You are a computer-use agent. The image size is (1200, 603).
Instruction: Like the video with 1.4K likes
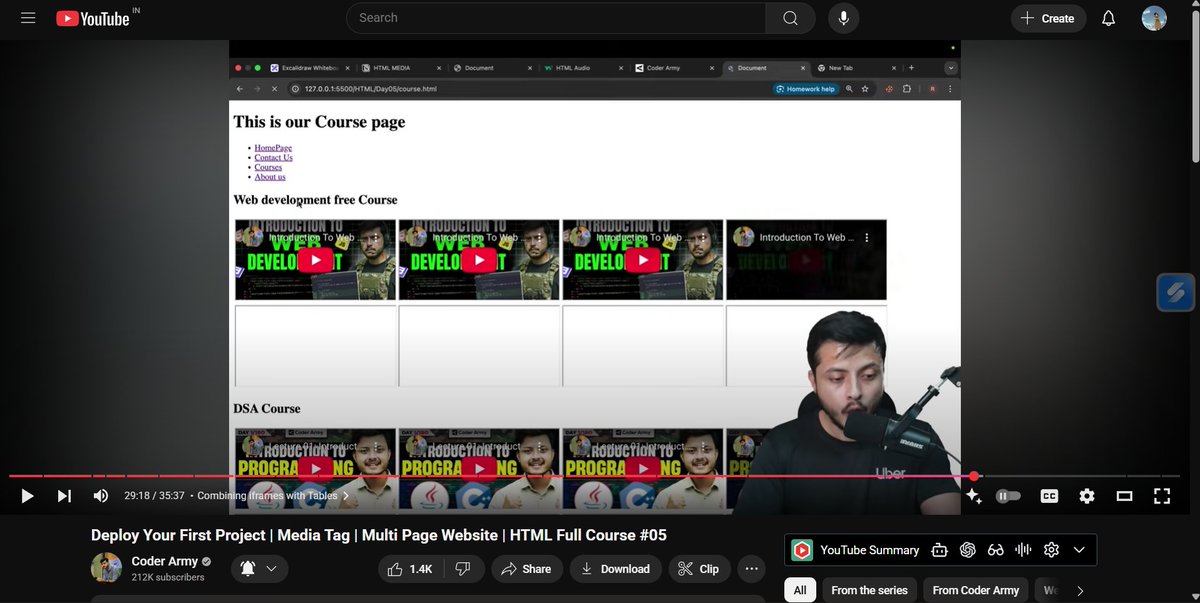409,569
